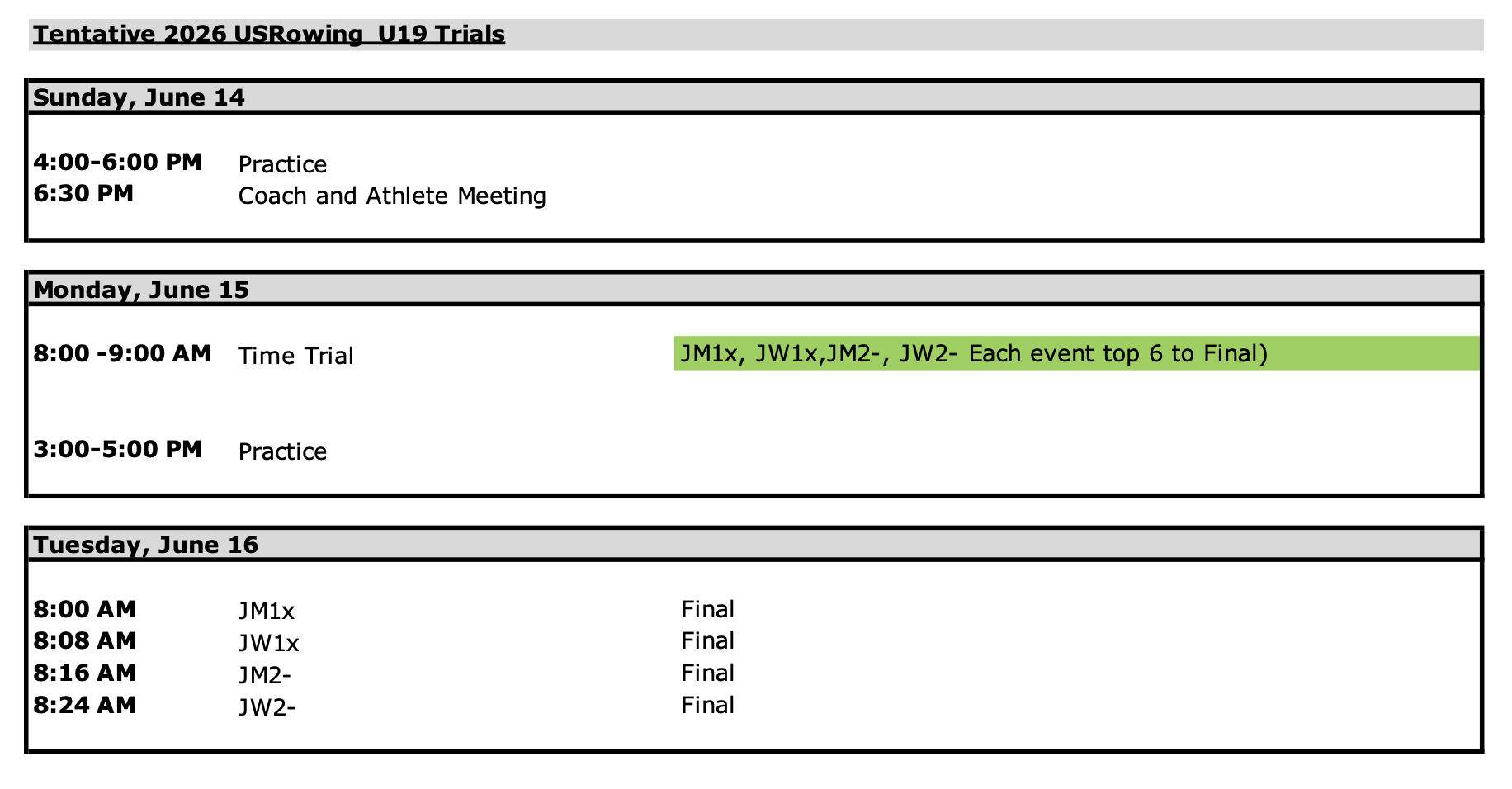The height and width of the screenshot is (789, 1512).
Task: Click the 6:30 PM time entry
Action: tap(83, 194)
